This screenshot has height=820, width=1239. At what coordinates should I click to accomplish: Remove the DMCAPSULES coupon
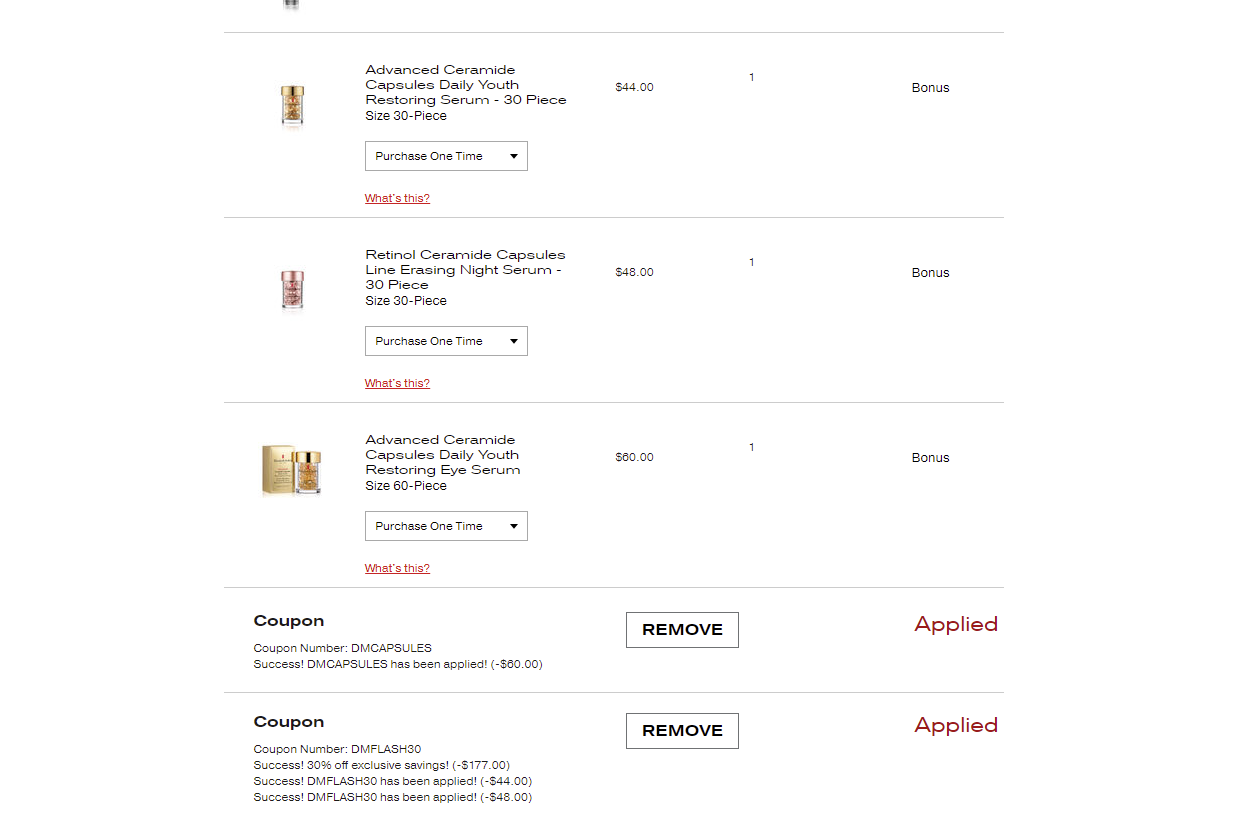(682, 630)
